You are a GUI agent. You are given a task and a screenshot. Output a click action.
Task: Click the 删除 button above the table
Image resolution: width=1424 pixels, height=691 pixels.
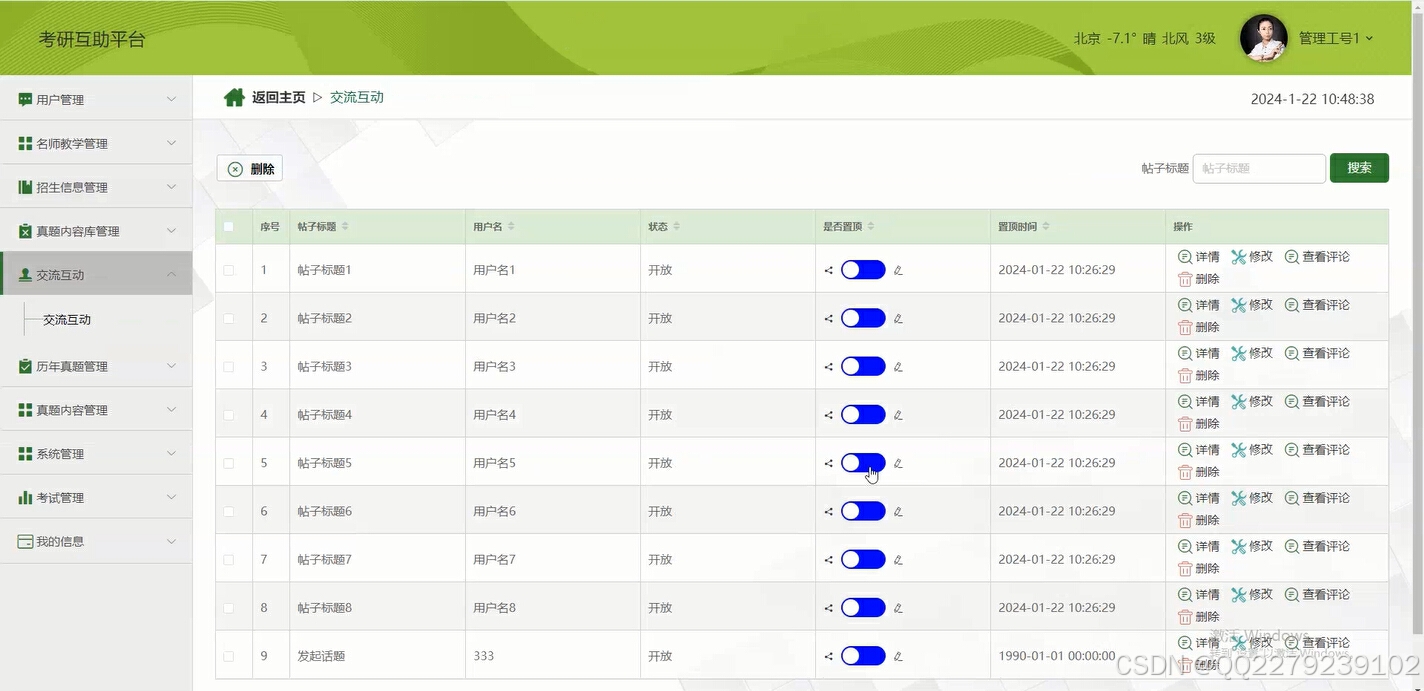click(x=249, y=167)
